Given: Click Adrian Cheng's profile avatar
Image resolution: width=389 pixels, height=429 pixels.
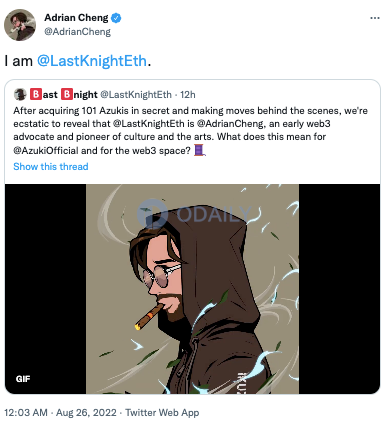Looking at the screenshot, I should (x=20, y=25).
